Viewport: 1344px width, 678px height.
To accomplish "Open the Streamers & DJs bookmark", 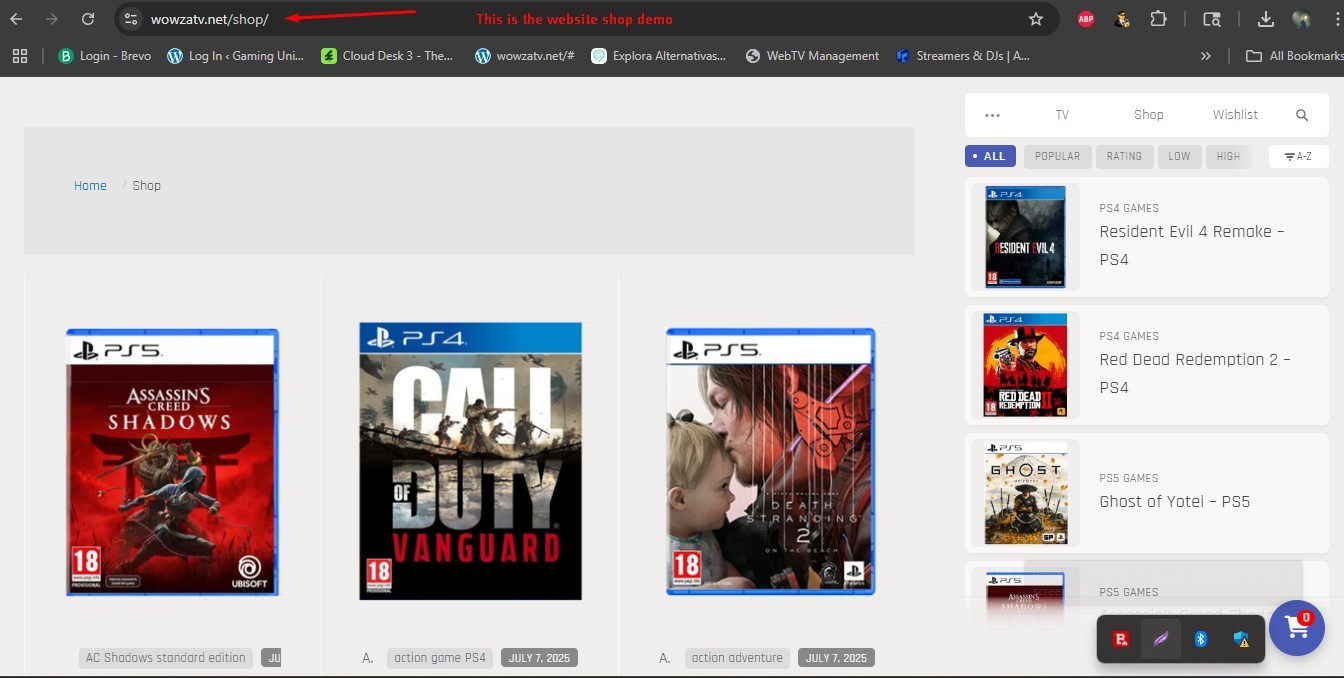I will (x=963, y=56).
